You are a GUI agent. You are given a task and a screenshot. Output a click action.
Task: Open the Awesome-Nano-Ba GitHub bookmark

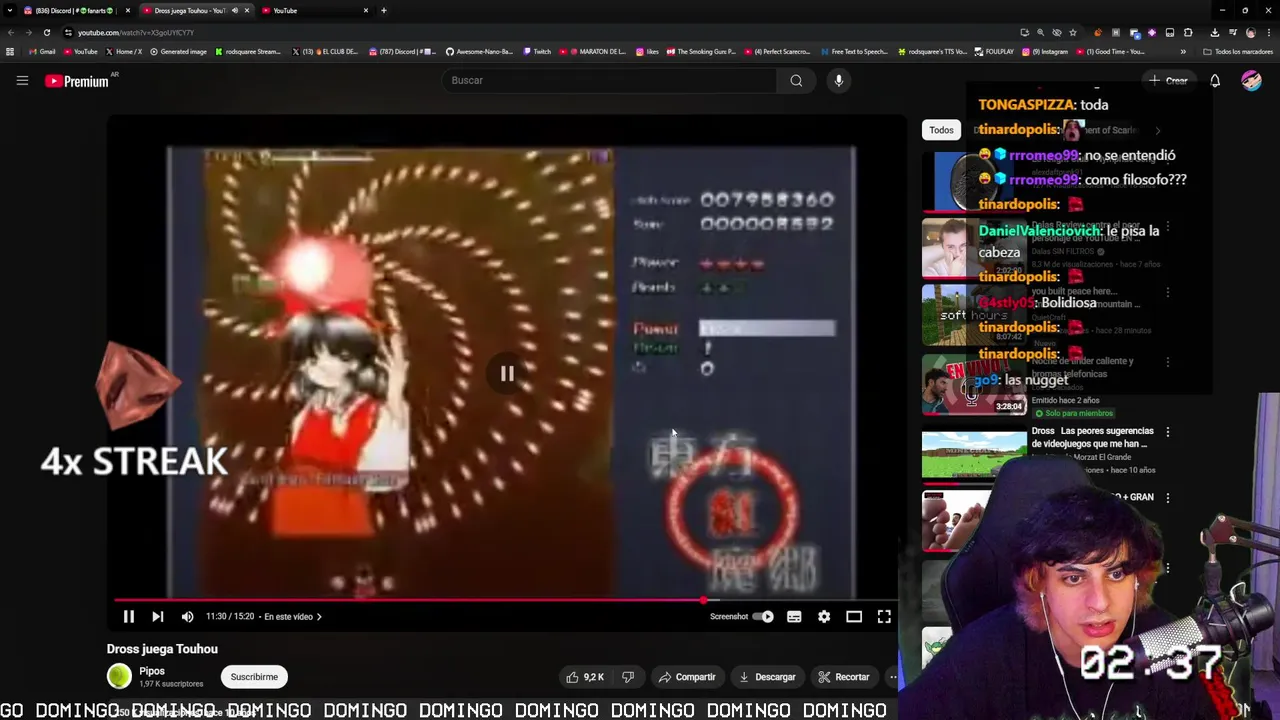(x=479, y=52)
